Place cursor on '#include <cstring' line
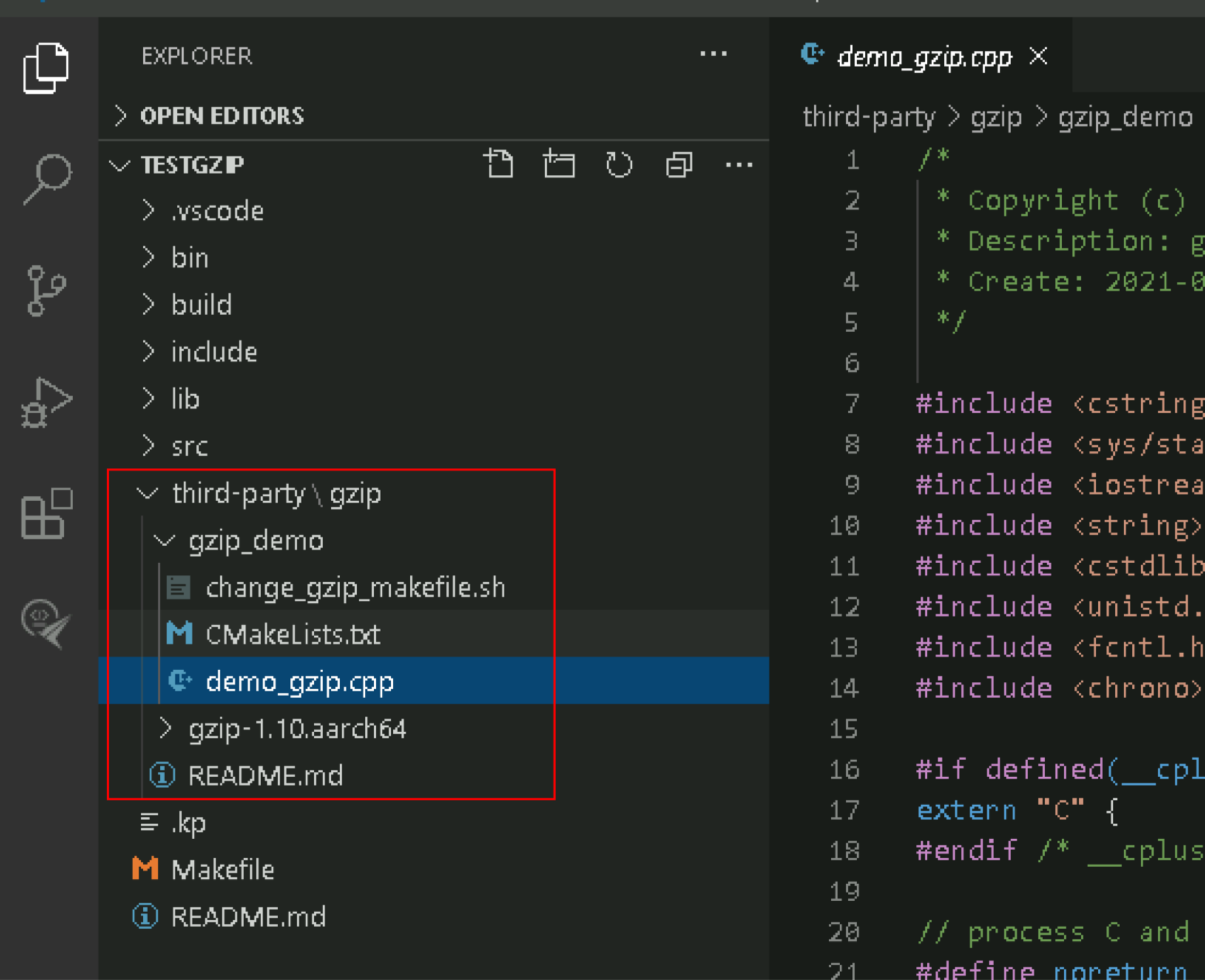This screenshot has width=1205, height=980. click(x=1060, y=404)
